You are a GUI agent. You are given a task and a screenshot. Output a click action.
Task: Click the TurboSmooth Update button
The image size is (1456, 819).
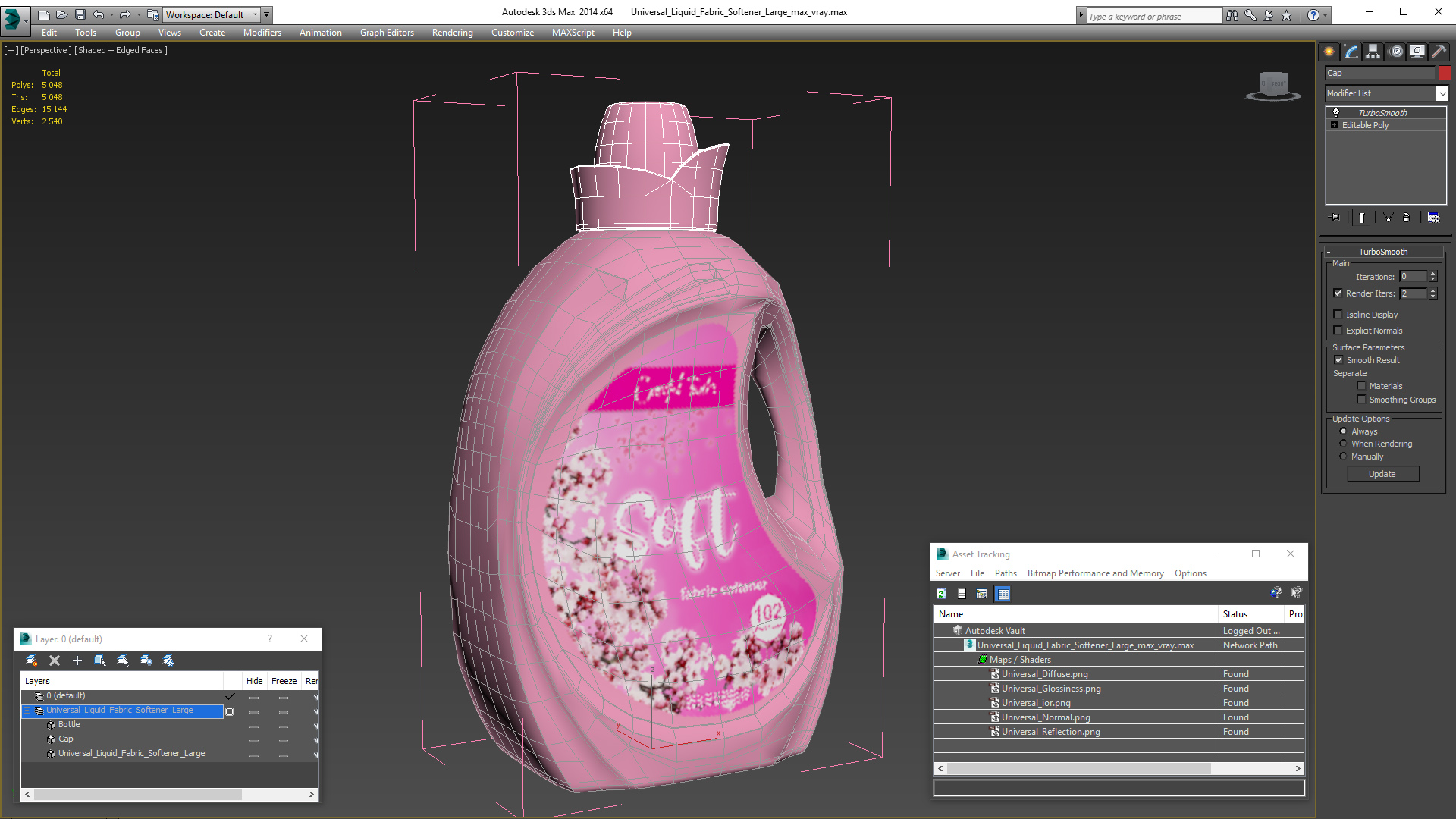tap(1382, 474)
